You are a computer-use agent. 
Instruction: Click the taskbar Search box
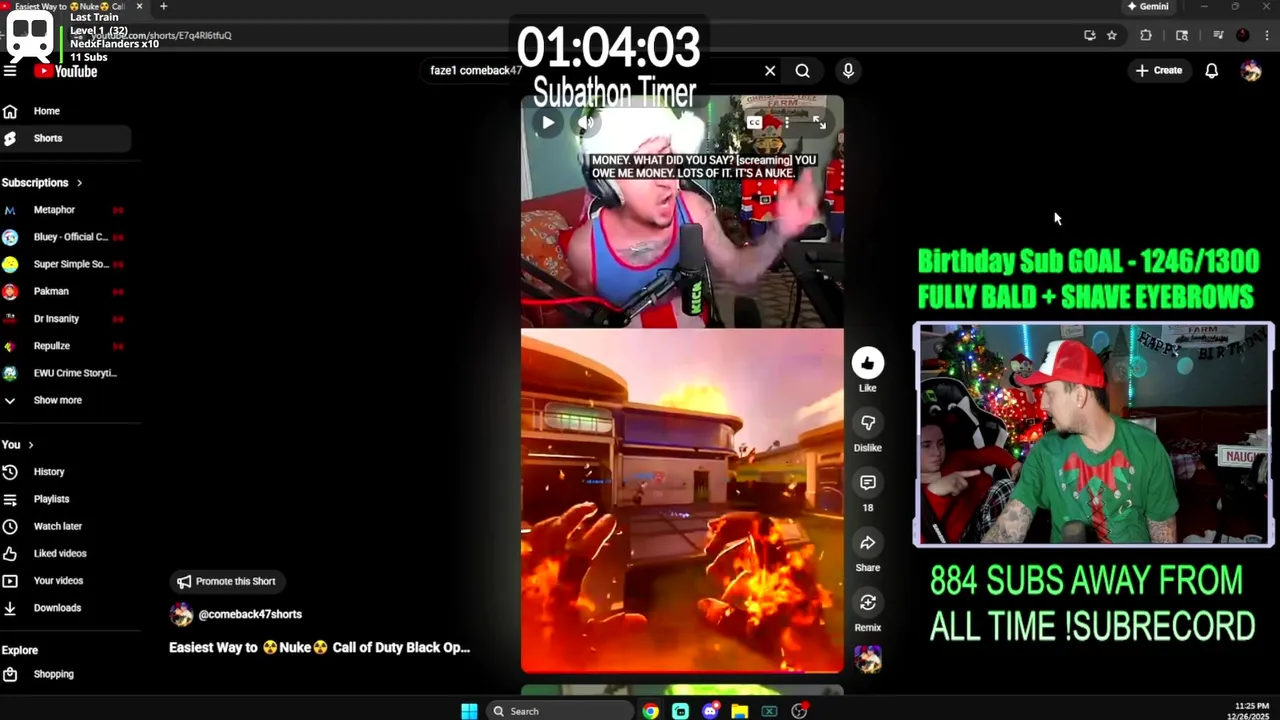coord(560,711)
